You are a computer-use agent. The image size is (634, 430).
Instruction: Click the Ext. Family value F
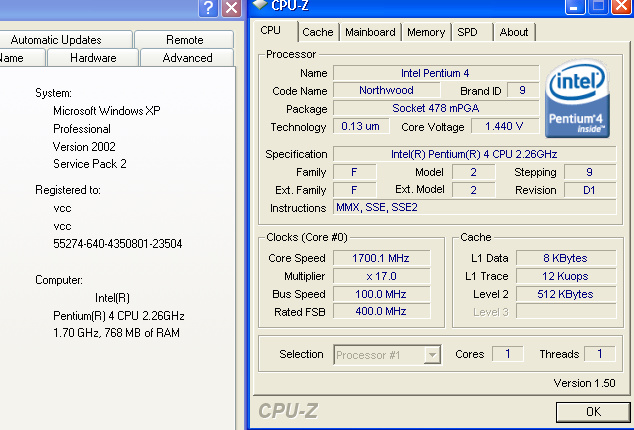[x=354, y=190]
